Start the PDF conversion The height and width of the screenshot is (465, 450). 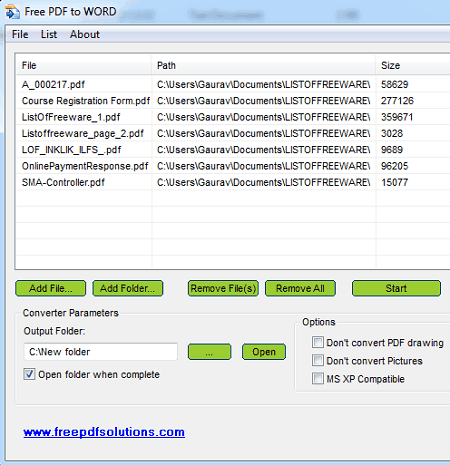point(396,288)
